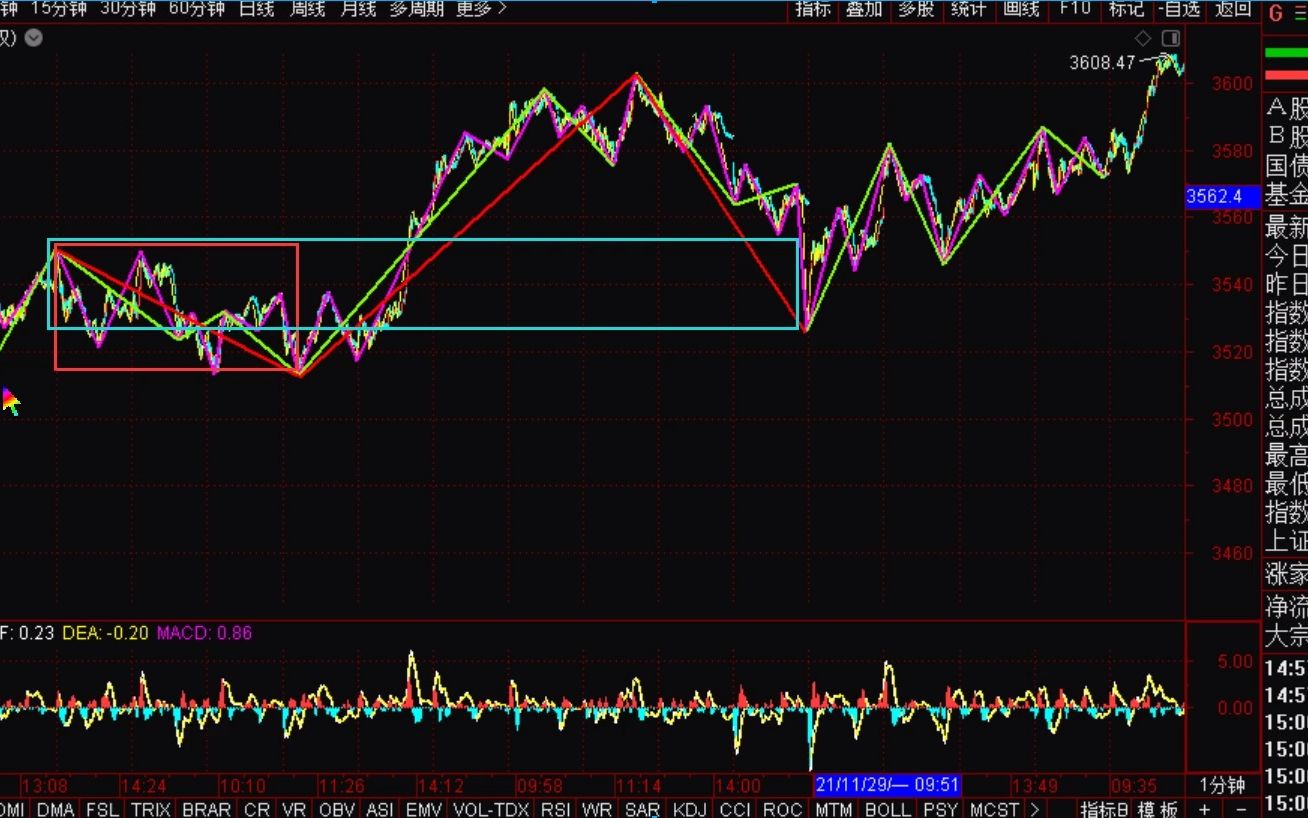Click the diamond icon above the chart
The image size is (1308, 818).
[1143, 38]
